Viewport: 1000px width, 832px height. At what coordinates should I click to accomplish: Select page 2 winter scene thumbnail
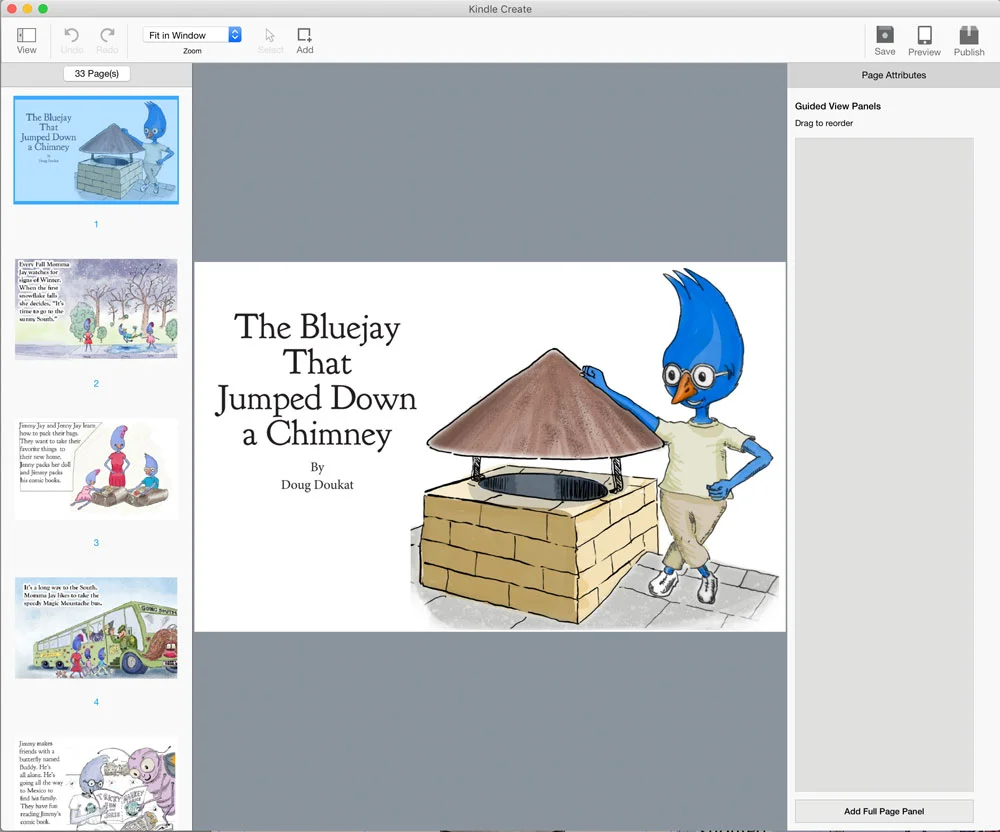point(96,309)
